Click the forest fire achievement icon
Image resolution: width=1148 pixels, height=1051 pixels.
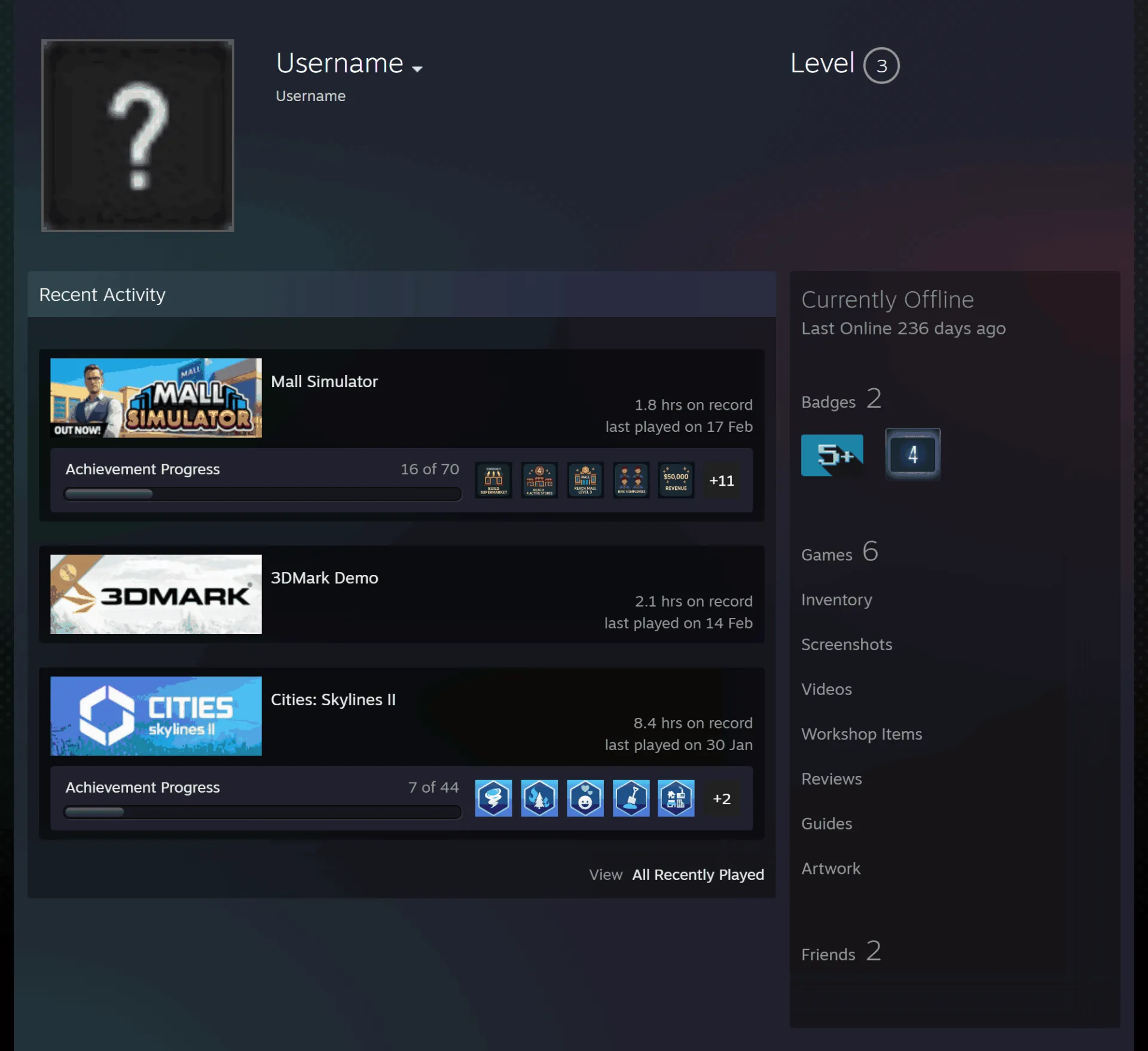tap(539, 798)
